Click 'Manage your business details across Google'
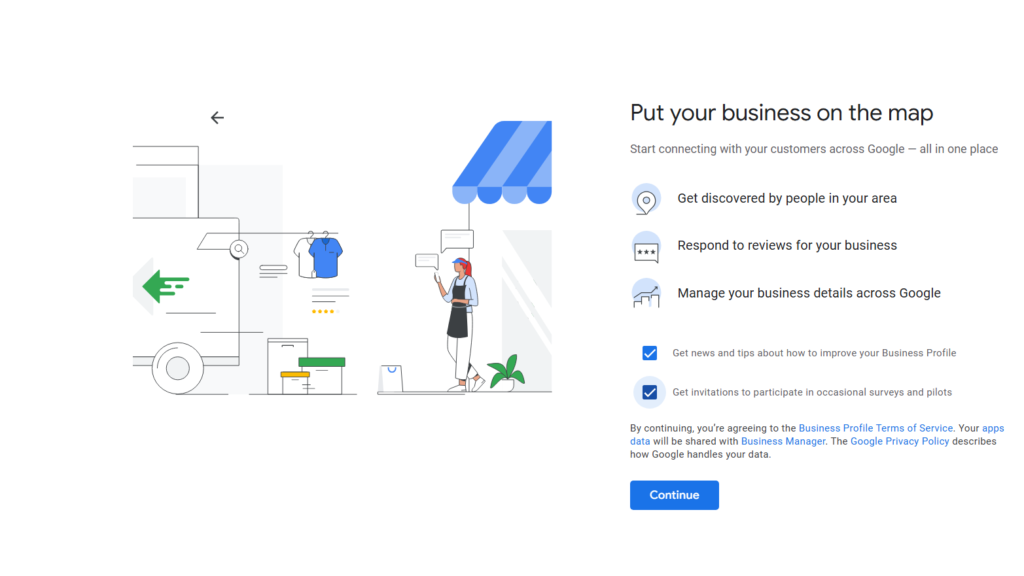Screen dimensions: 1024x576 point(808,293)
